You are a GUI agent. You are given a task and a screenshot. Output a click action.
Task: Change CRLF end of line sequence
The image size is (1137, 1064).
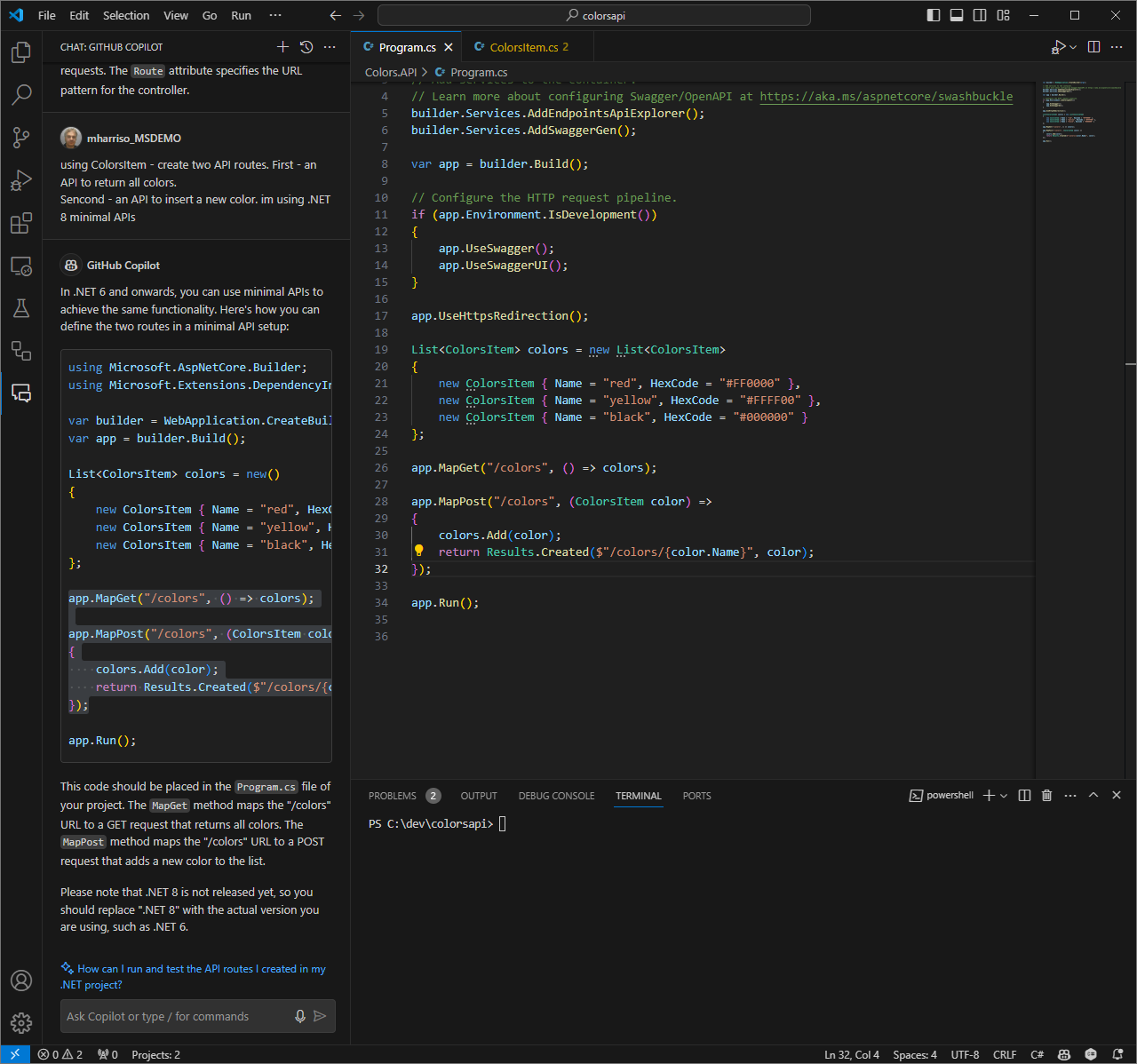click(1005, 1054)
